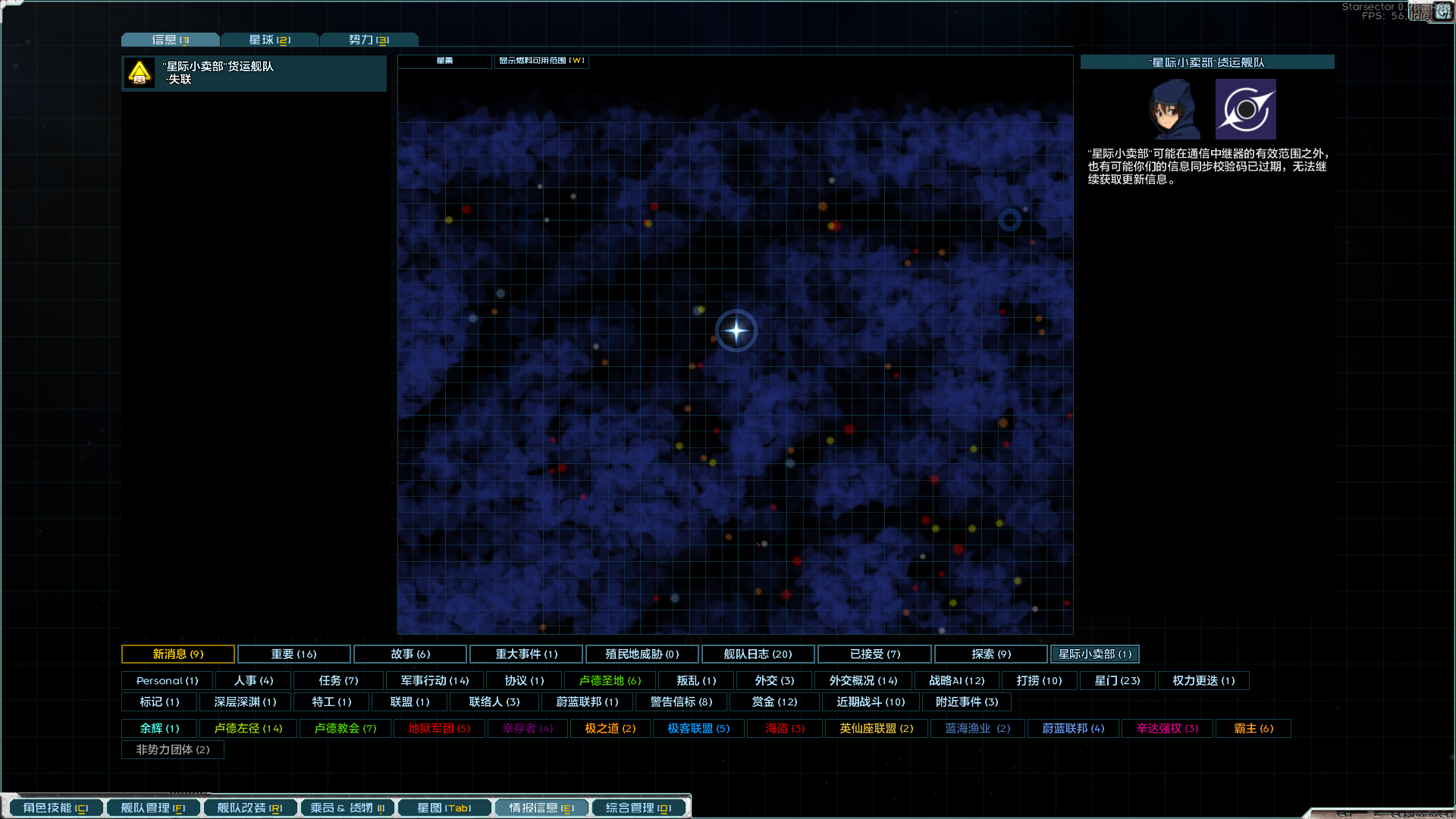Toggle the 新消息 (9) filter
This screenshot has width=1456, height=819.
(x=178, y=654)
